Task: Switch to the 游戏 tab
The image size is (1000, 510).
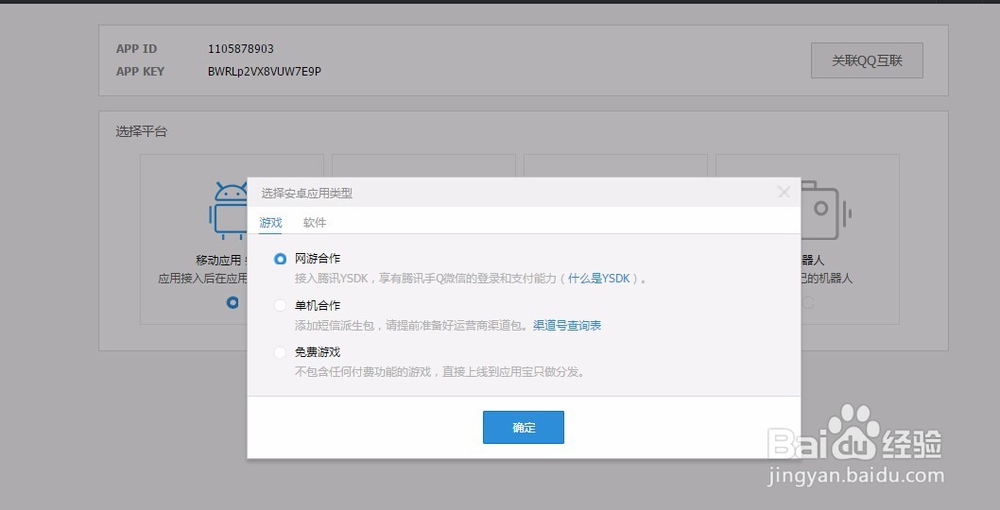Action: (x=270, y=222)
